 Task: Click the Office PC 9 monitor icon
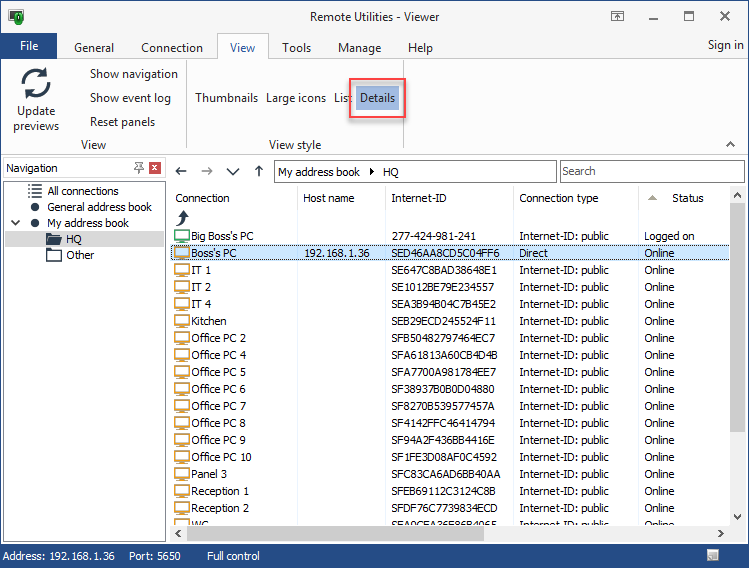pos(182,439)
